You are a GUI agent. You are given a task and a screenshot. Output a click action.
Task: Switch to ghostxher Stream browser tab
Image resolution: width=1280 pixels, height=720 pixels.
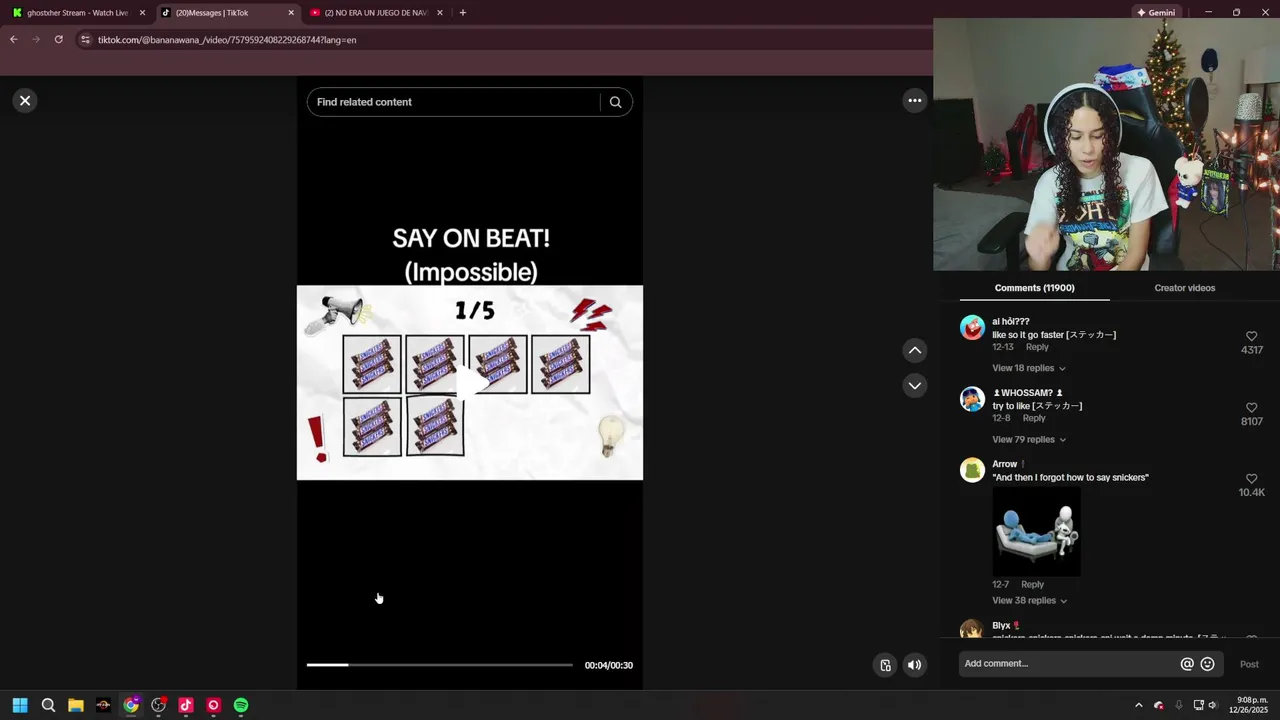77,13
